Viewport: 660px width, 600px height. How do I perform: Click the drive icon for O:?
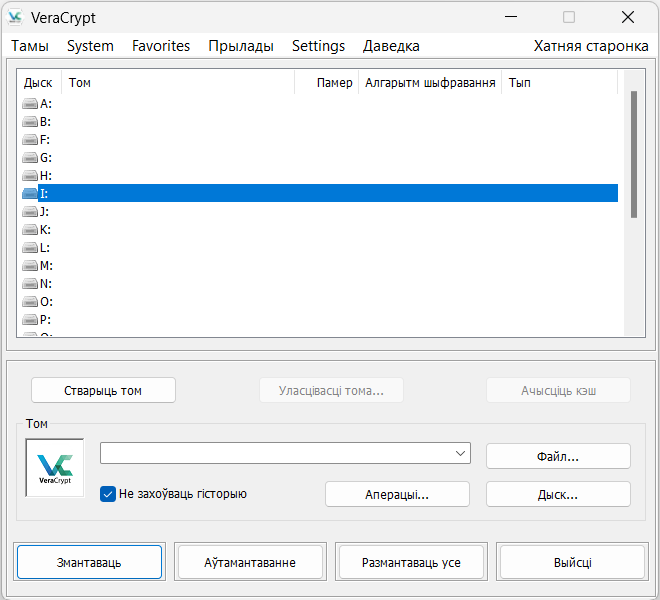point(30,302)
